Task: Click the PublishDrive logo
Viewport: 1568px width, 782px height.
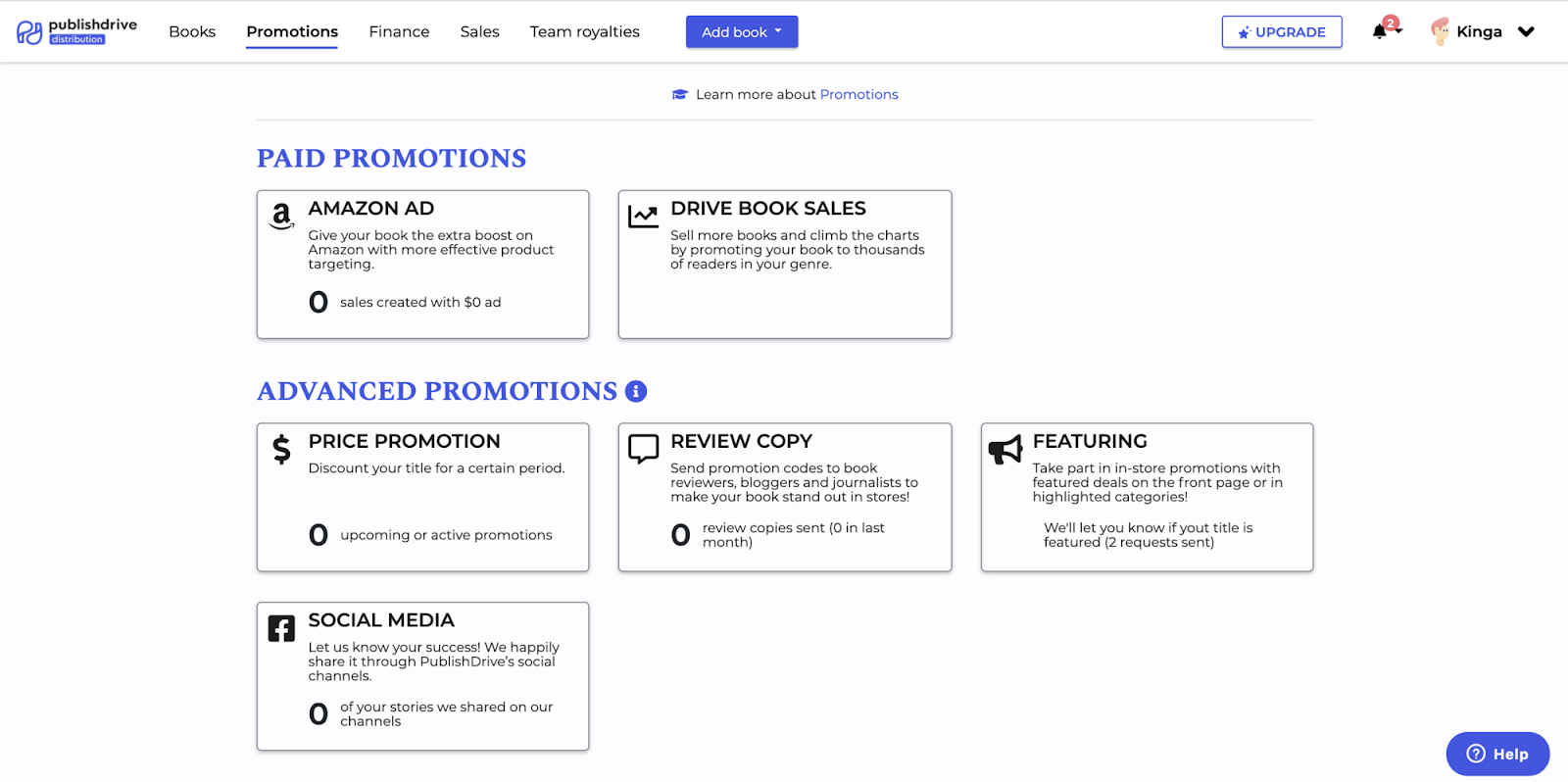Action: click(76, 31)
